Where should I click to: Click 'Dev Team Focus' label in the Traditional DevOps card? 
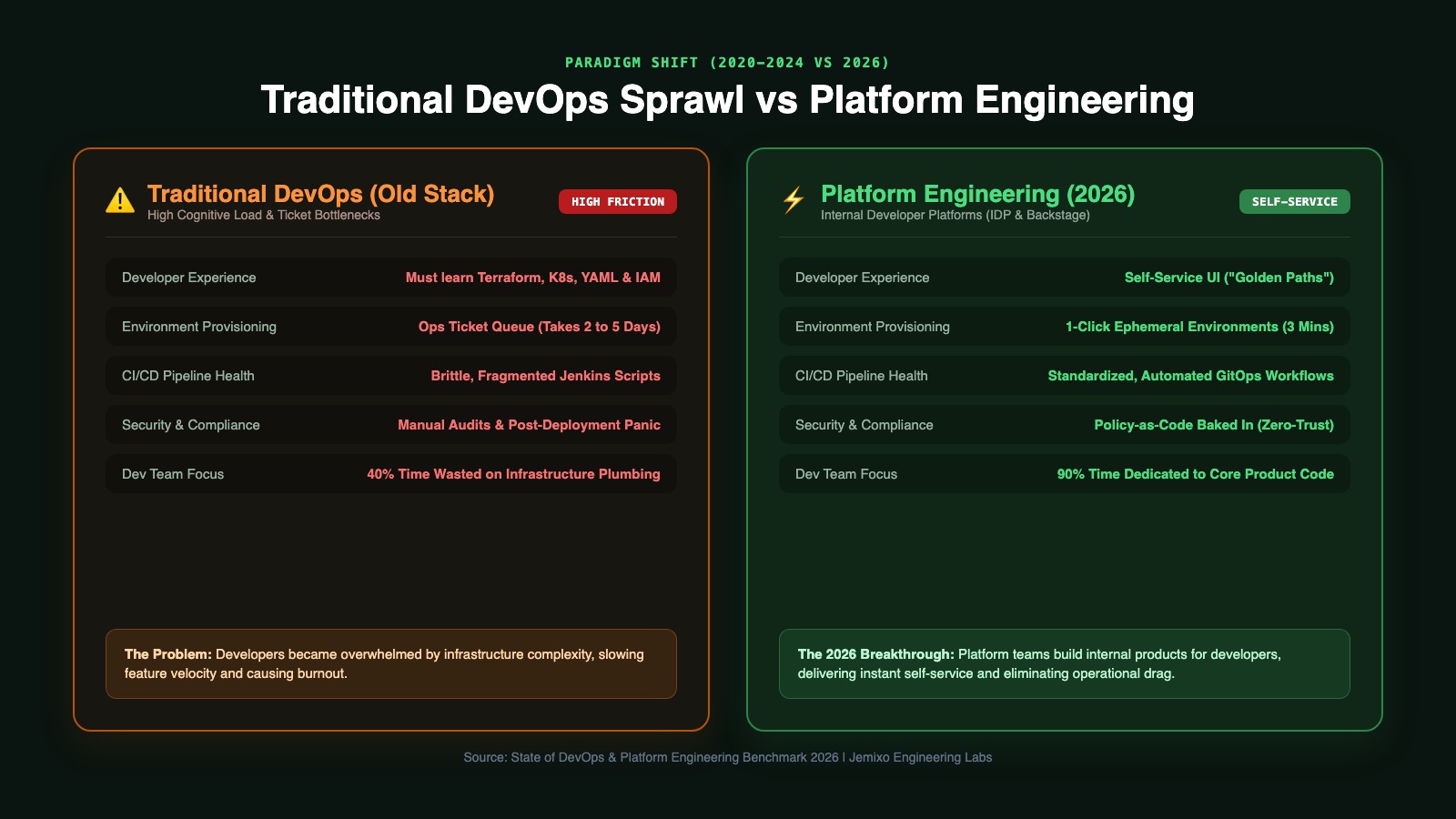tap(173, 474)
